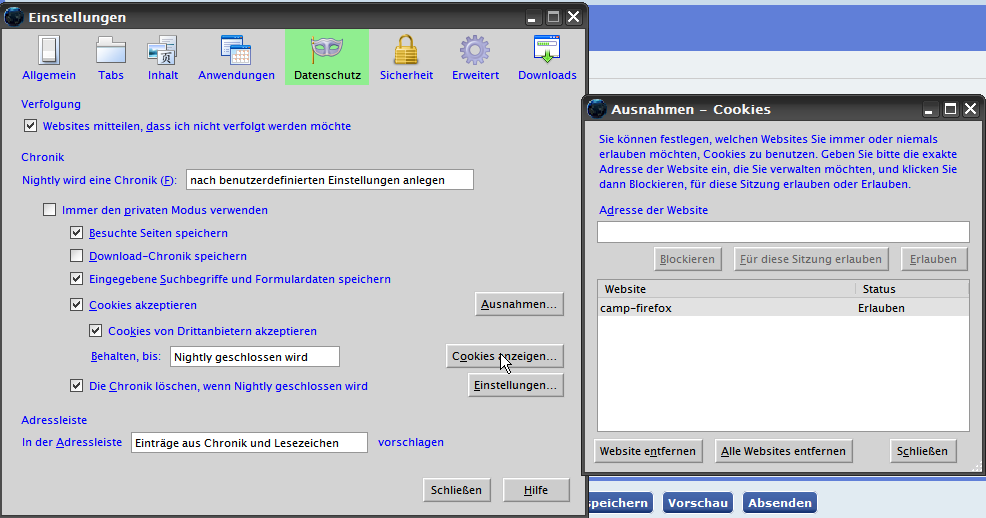The height and width of the screenshot is (518, 986).
Task: Select the Datenschutz mask icon
Action: [x=327, y=49]
